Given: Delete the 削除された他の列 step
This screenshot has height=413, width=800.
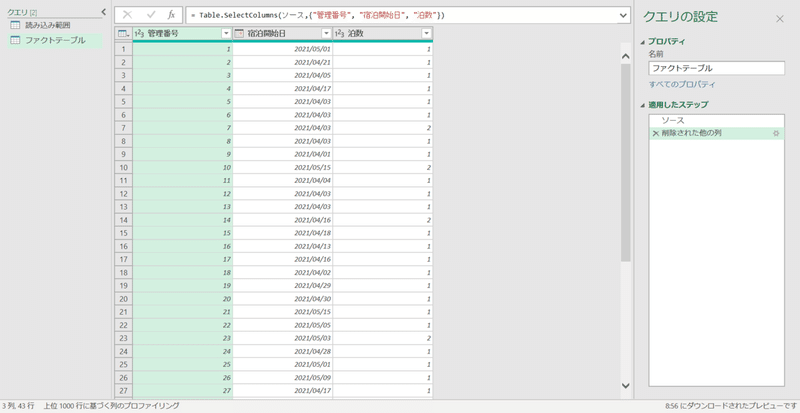Looking at the screenshot, I should coord(656,134).
